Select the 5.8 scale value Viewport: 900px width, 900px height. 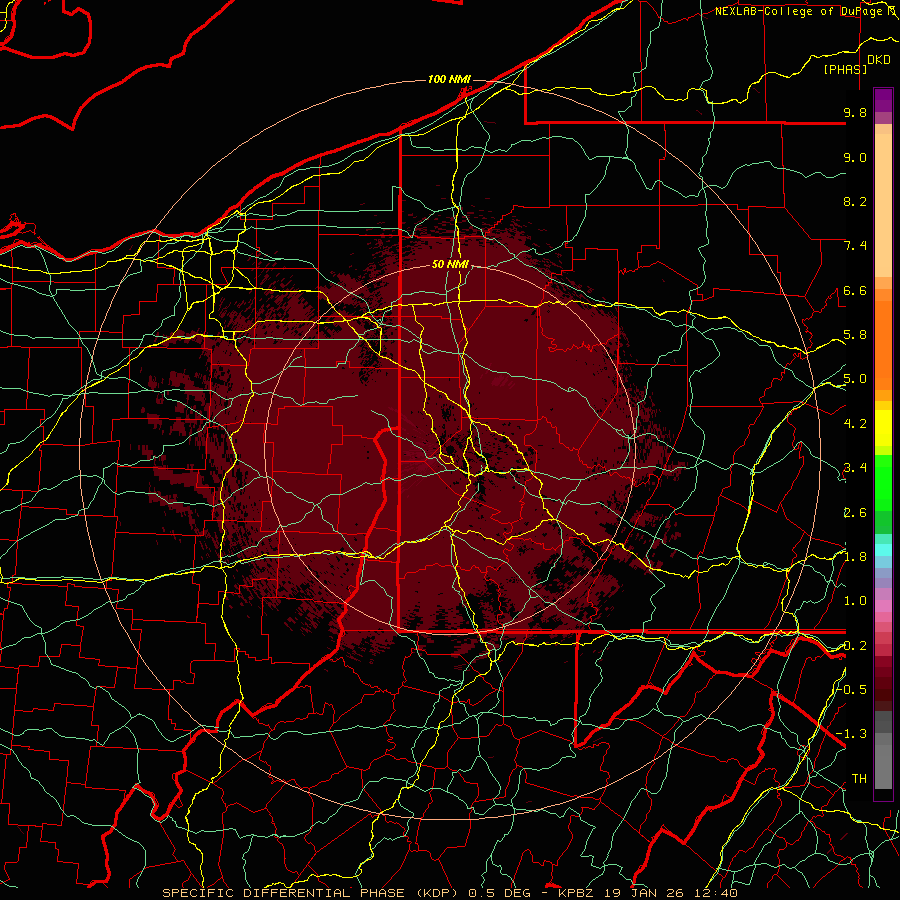(855, 335)
